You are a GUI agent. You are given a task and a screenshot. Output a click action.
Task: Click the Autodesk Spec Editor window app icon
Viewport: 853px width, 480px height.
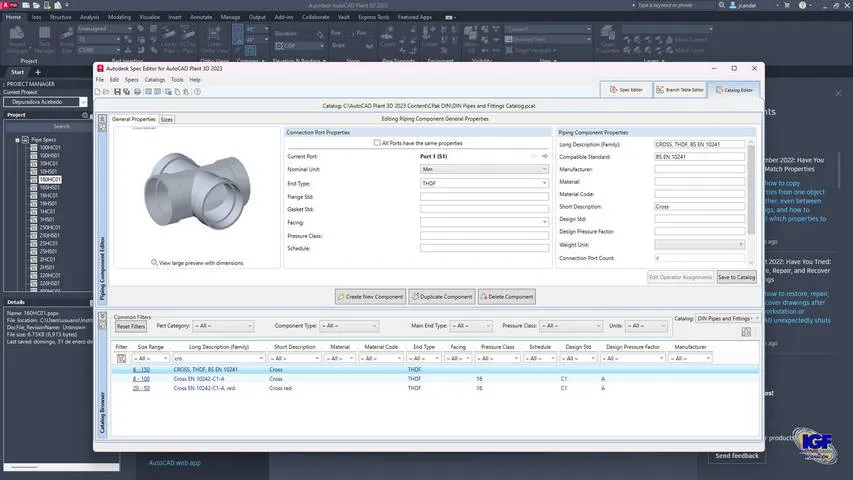(x=100, y=69)
